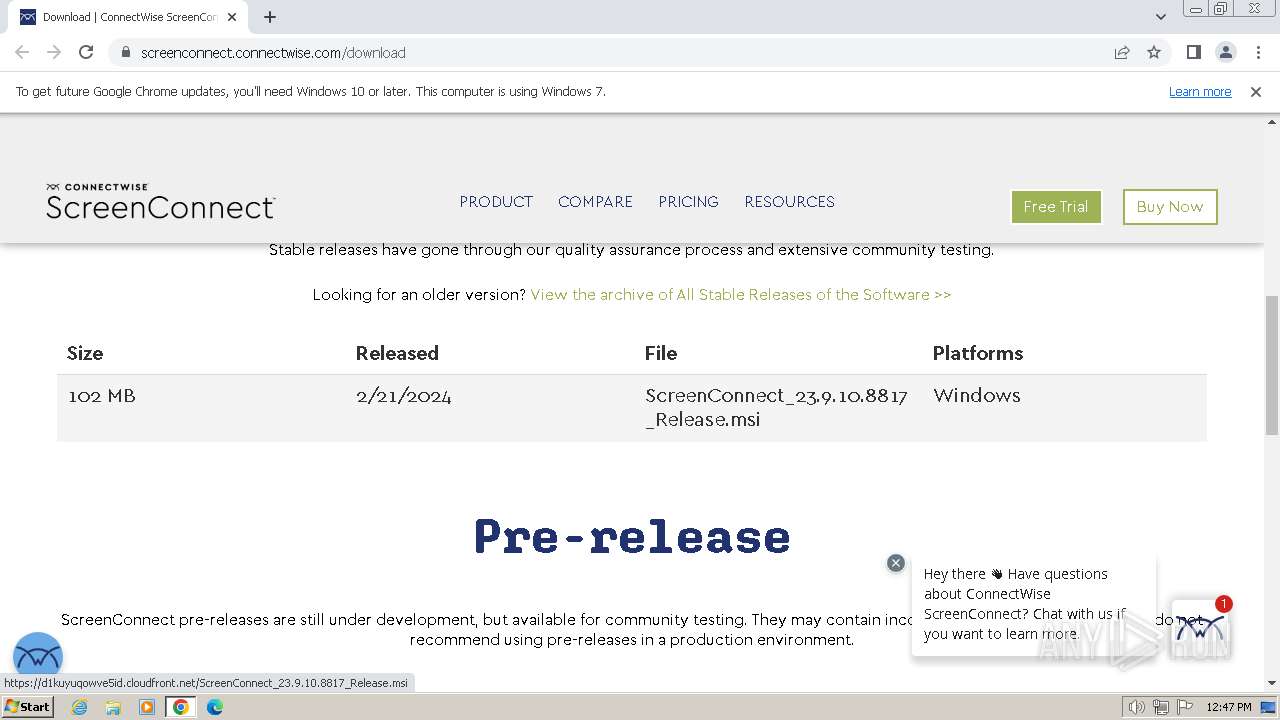Image resolution: width=1280 pixels, height=720 pixels.
Task: Open Action Center flag icon
Action: [x=1185, y=707]
